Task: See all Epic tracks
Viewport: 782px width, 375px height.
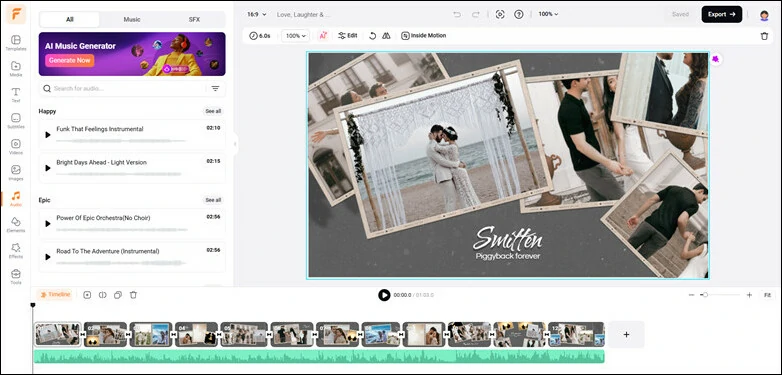Action: 213,200
